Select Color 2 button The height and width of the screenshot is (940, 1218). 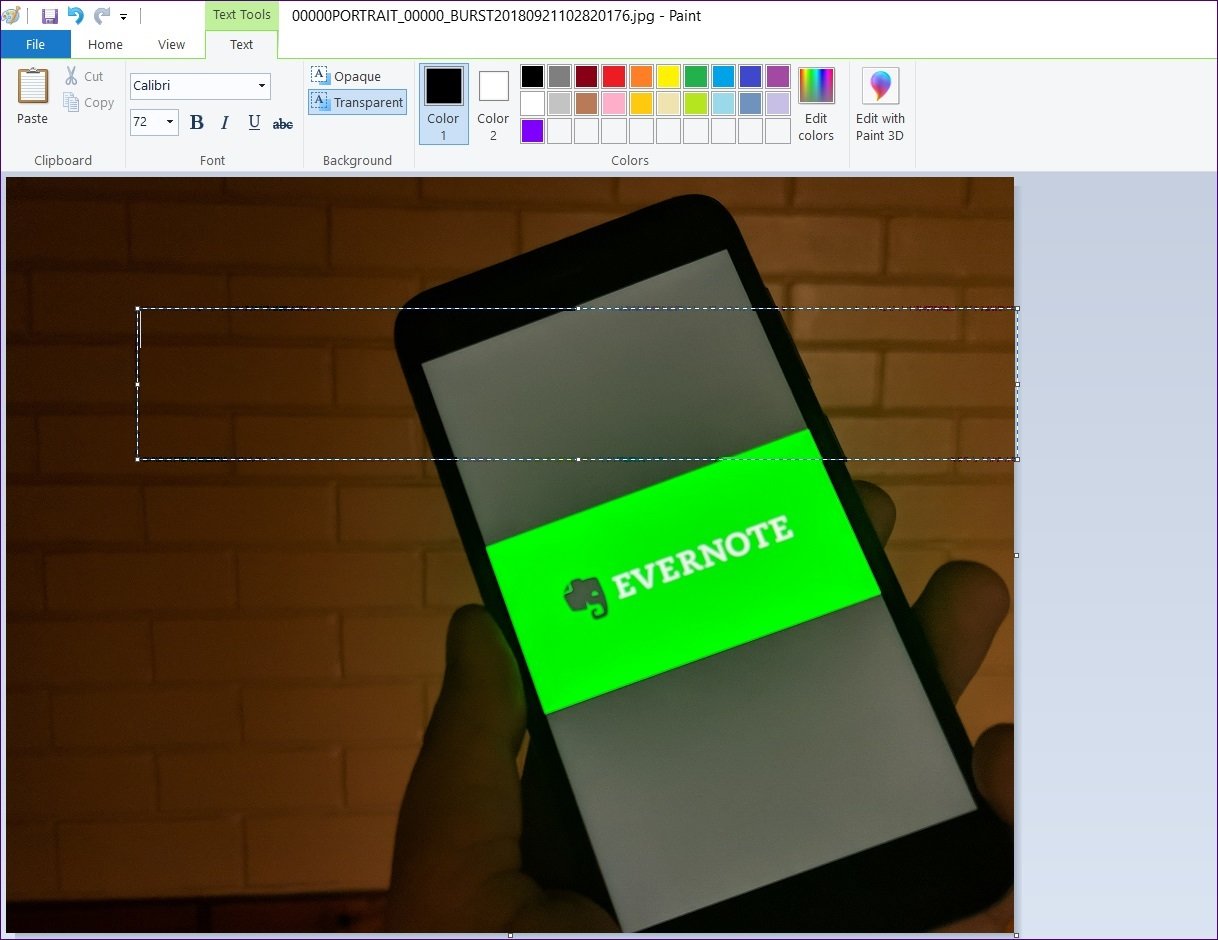tap(493, 104)
